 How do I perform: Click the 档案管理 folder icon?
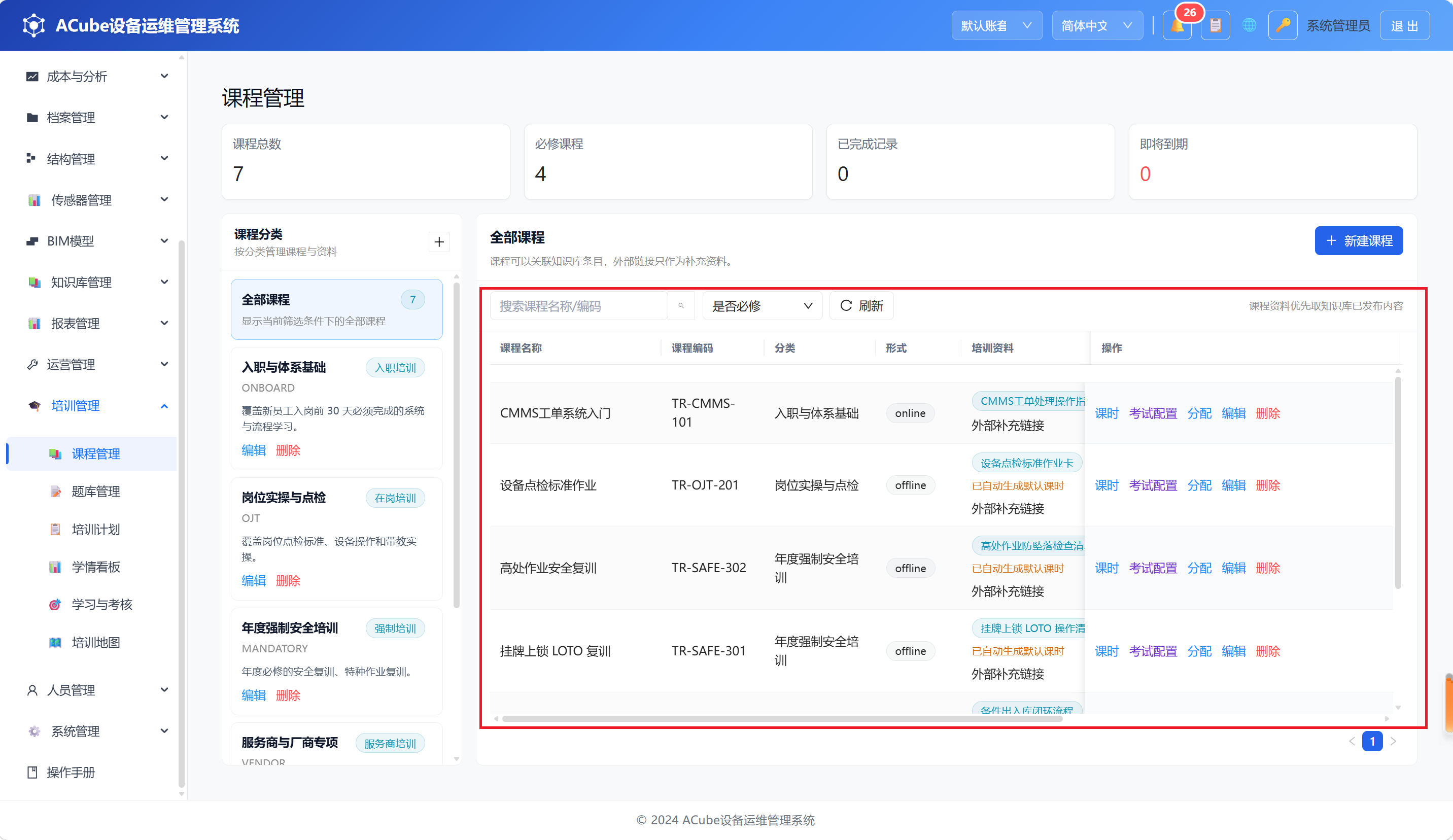(32, 118)
